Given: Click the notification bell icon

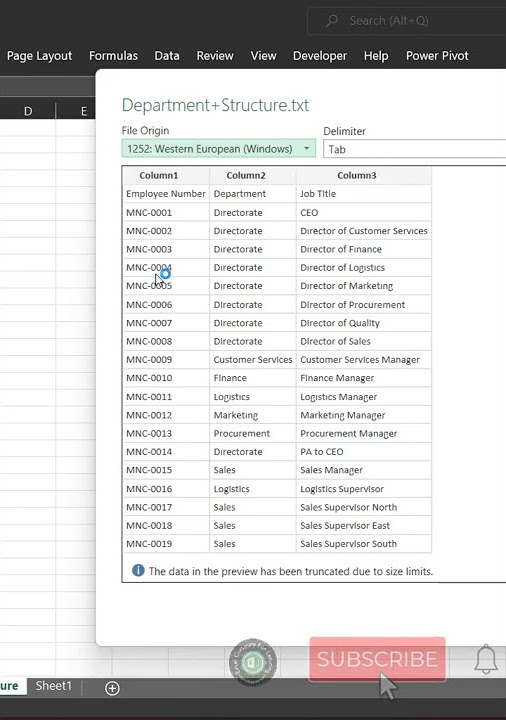Looking at the screenshot, I should (485, 659).
